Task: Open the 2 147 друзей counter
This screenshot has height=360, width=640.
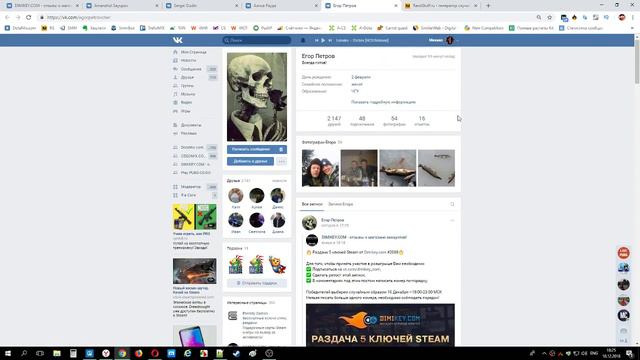Action: [x=334, y=121]
